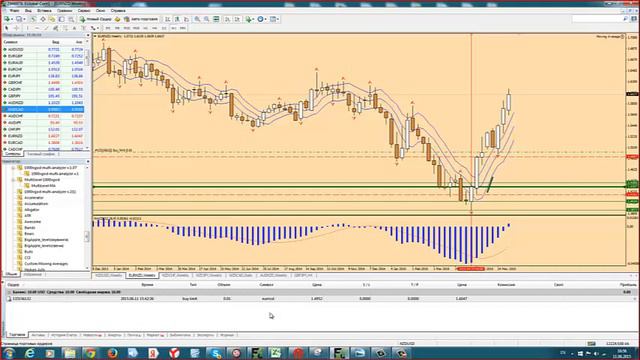The image size is (640, 360).
Task: Select the crosshair tool
Action: [16, 28]
